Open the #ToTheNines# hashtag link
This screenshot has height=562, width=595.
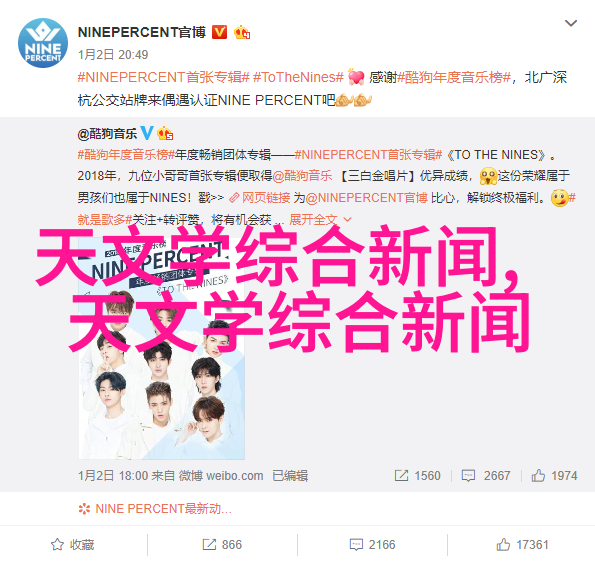[298, 77]
